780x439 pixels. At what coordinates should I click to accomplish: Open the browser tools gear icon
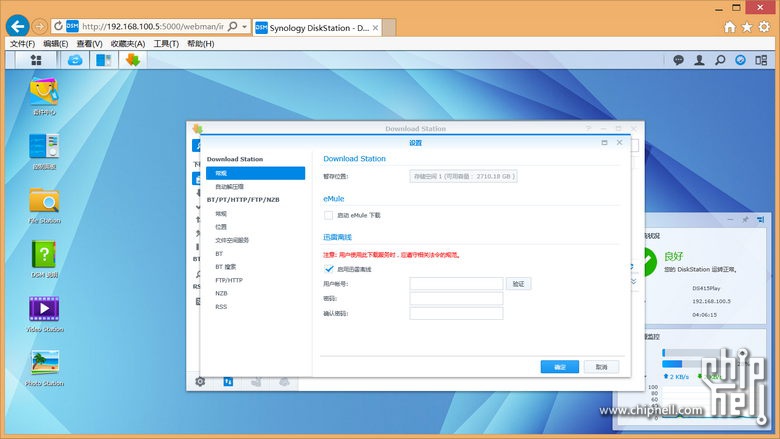coord(764,27)
